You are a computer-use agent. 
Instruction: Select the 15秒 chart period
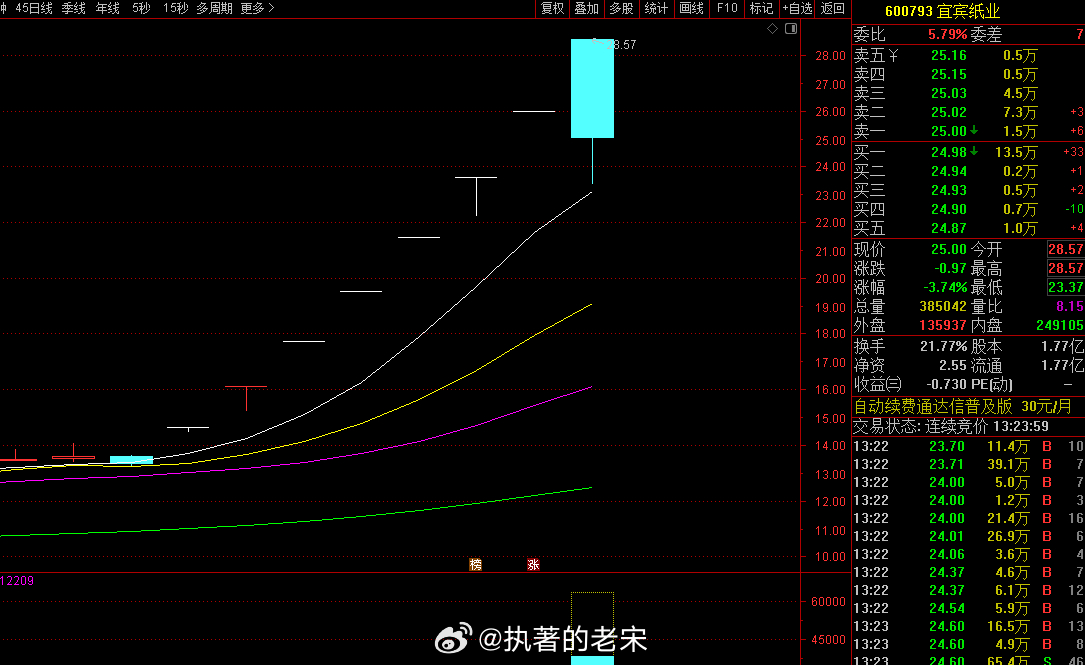175,8
